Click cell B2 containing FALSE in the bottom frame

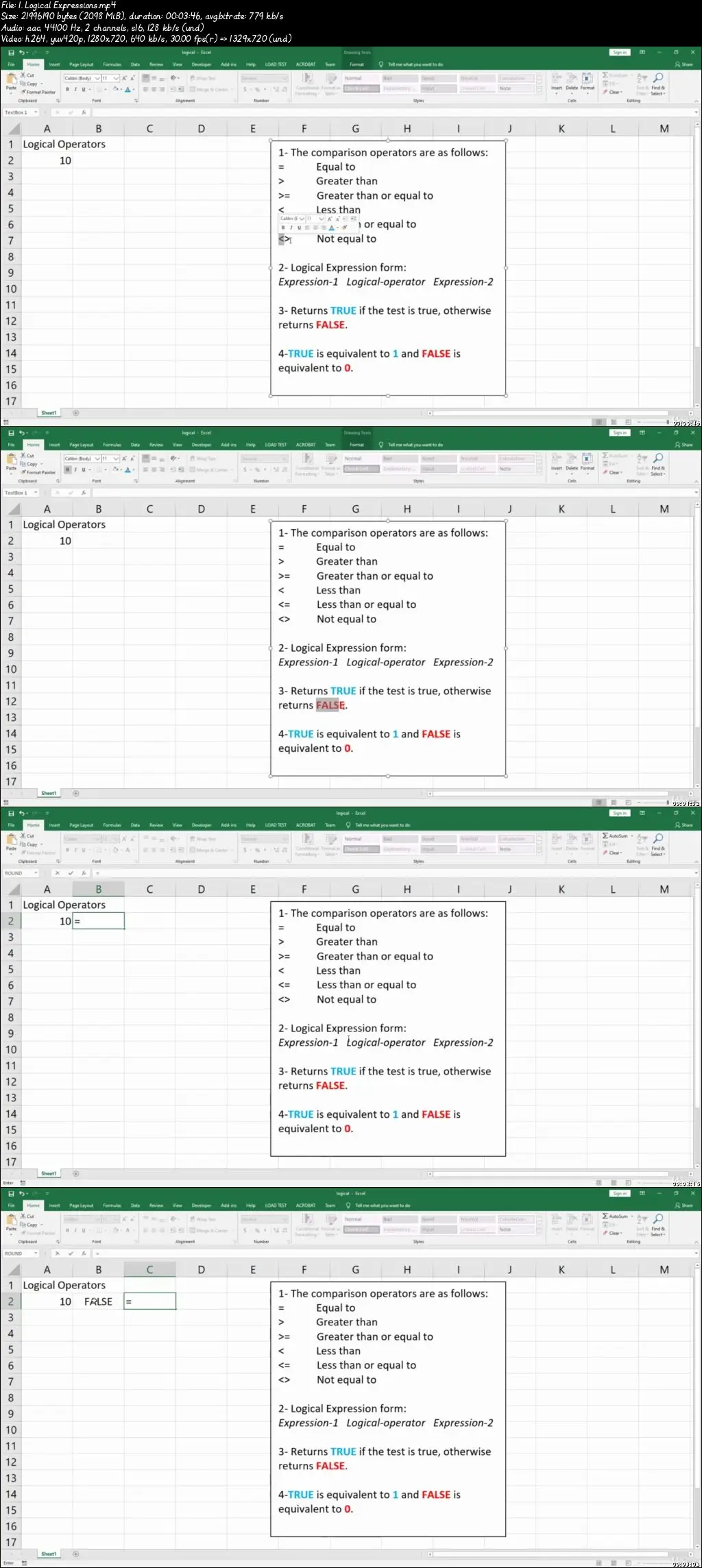[99, 1301]
